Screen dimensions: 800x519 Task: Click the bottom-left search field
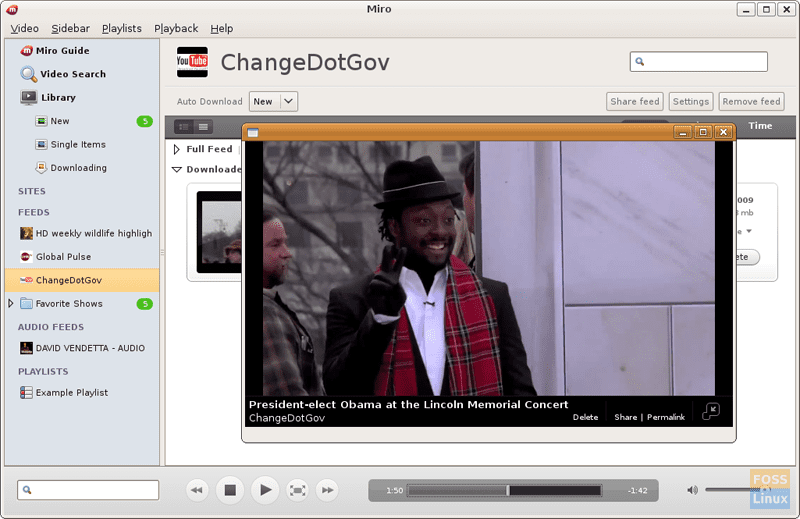88,490
